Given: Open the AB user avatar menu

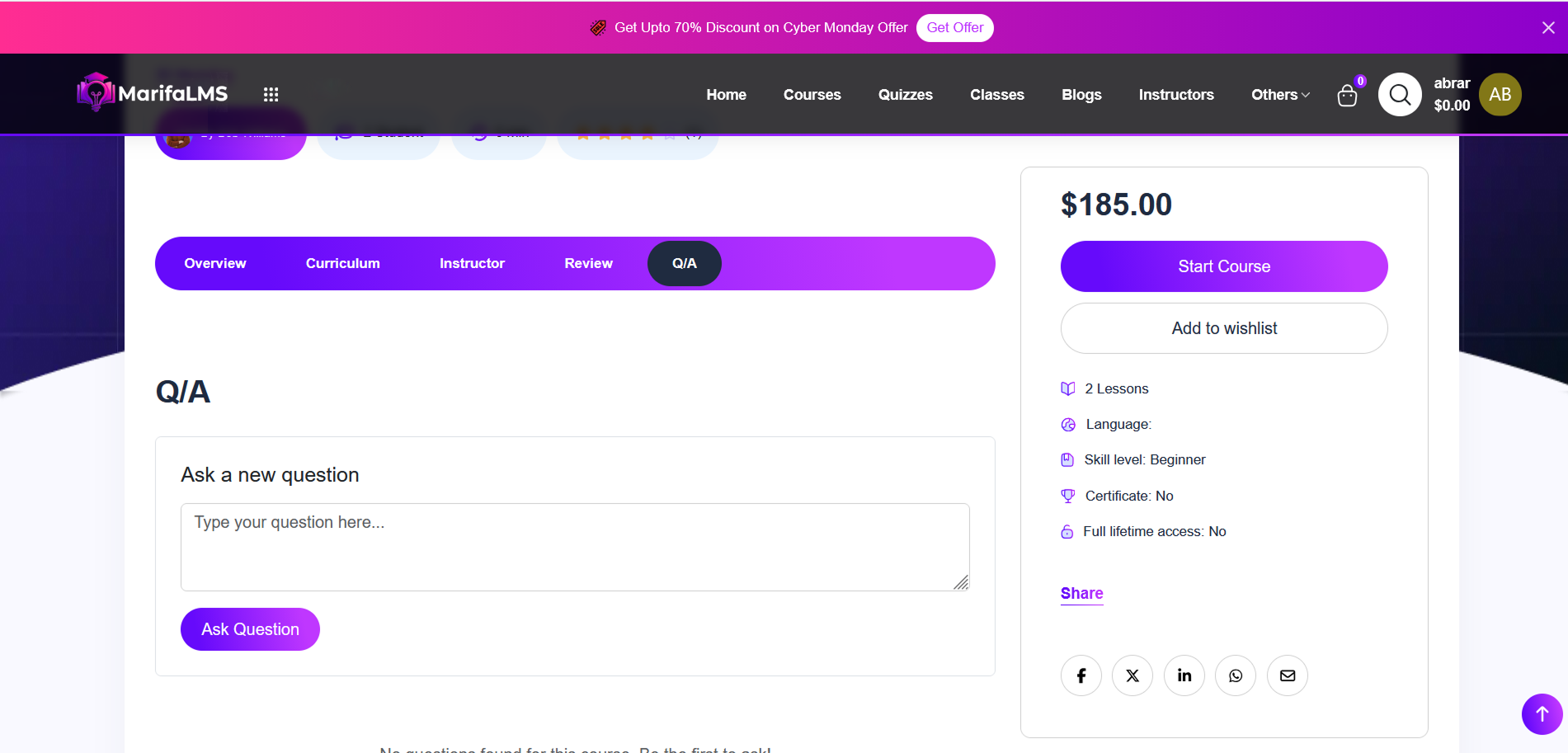Looking at the screenshot, I should [x=1500, y=95].
